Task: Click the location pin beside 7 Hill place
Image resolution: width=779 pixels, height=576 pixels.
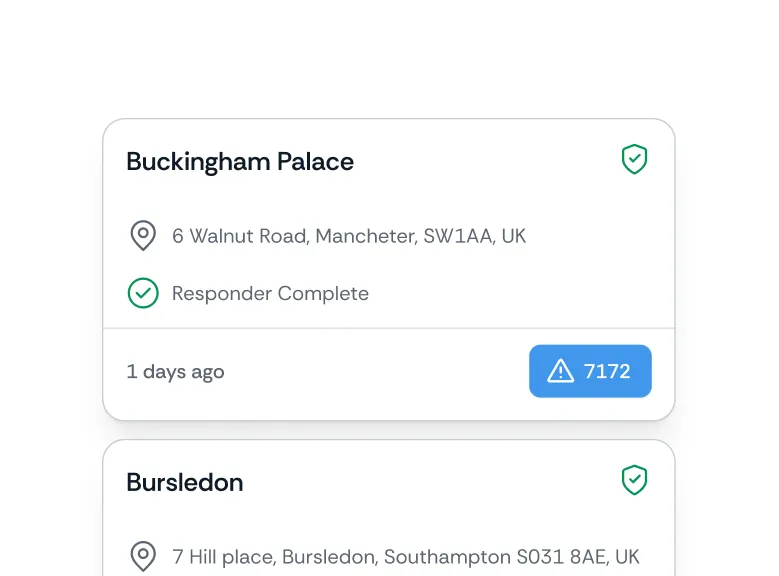Action: click(143, 556)
